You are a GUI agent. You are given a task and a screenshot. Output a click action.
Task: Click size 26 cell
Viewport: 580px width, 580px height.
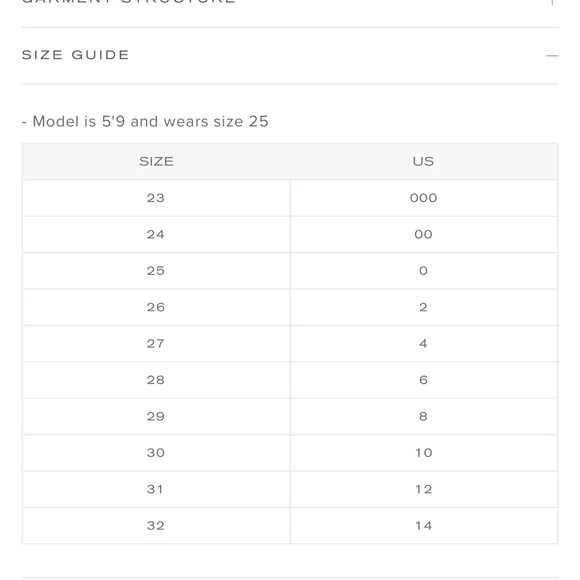pyautogui.click(x=156, y=307)
